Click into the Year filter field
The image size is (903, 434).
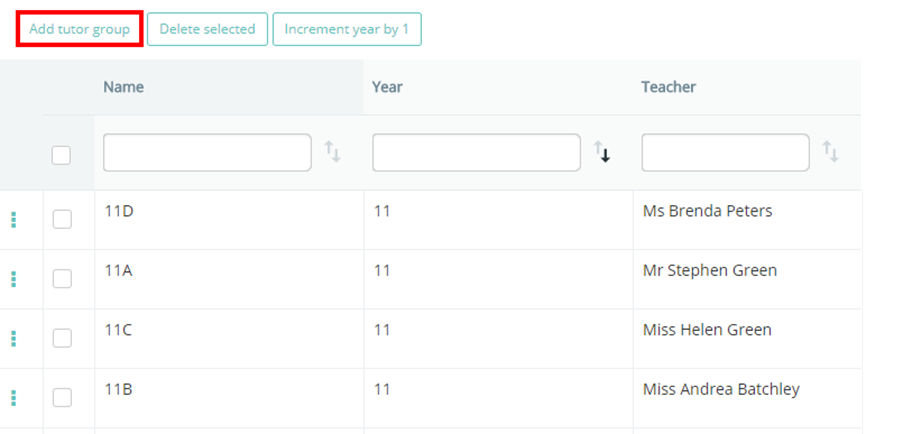[x=476, y=153]
